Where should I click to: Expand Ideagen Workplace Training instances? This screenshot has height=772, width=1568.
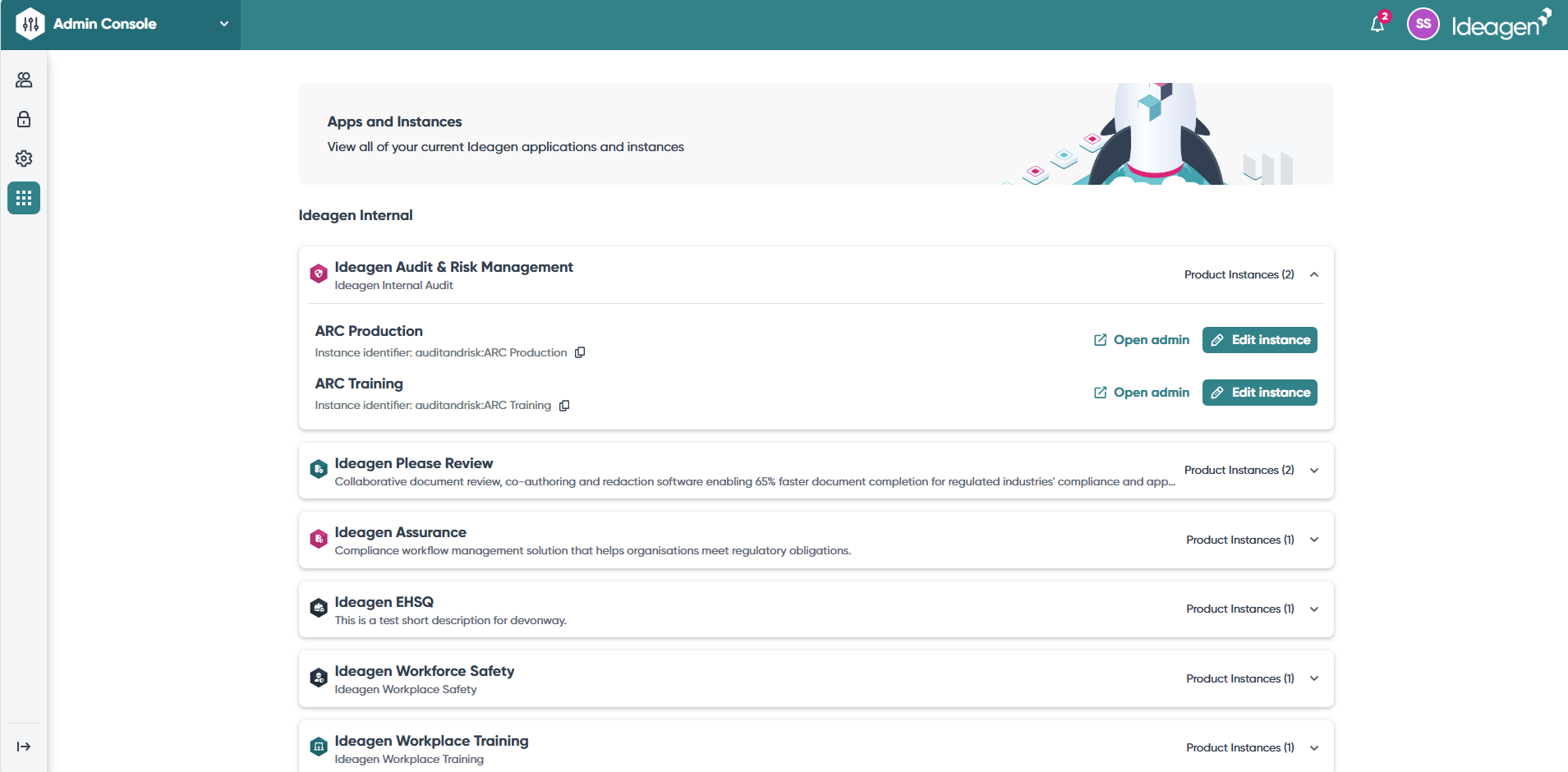point(1314,747)
